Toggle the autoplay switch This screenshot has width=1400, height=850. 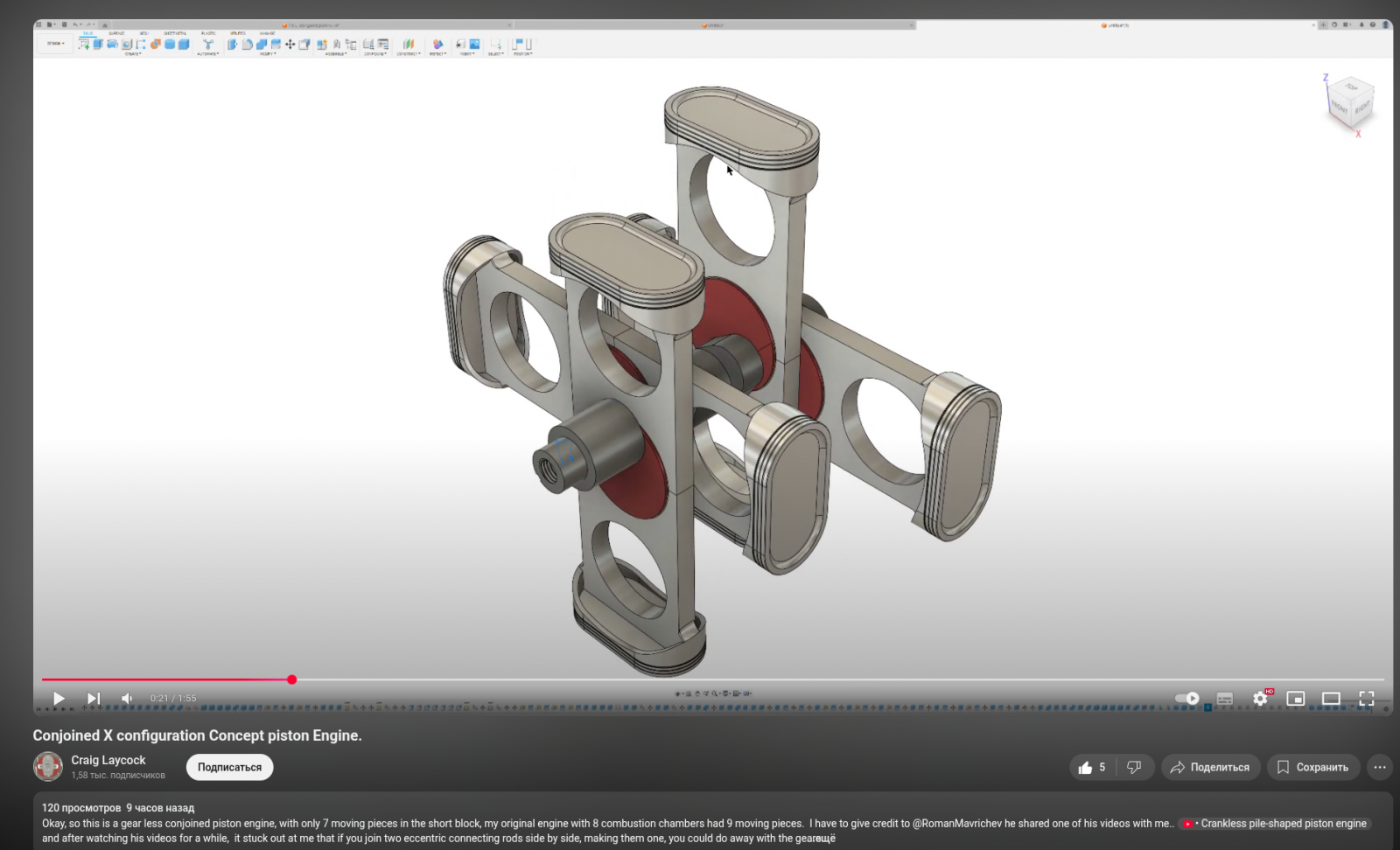[x=1187, y=698]
